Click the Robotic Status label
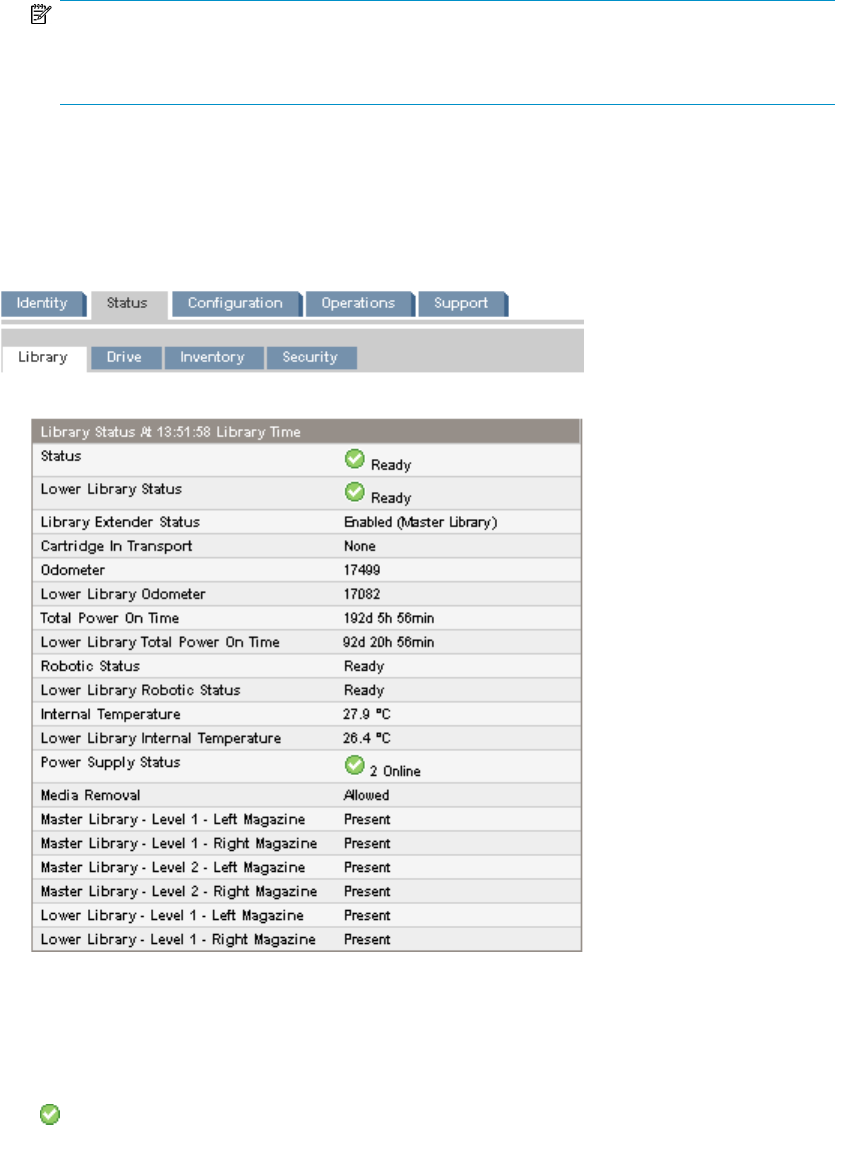The height and width of the screenshot is (1152, 864). click(90, 666)
